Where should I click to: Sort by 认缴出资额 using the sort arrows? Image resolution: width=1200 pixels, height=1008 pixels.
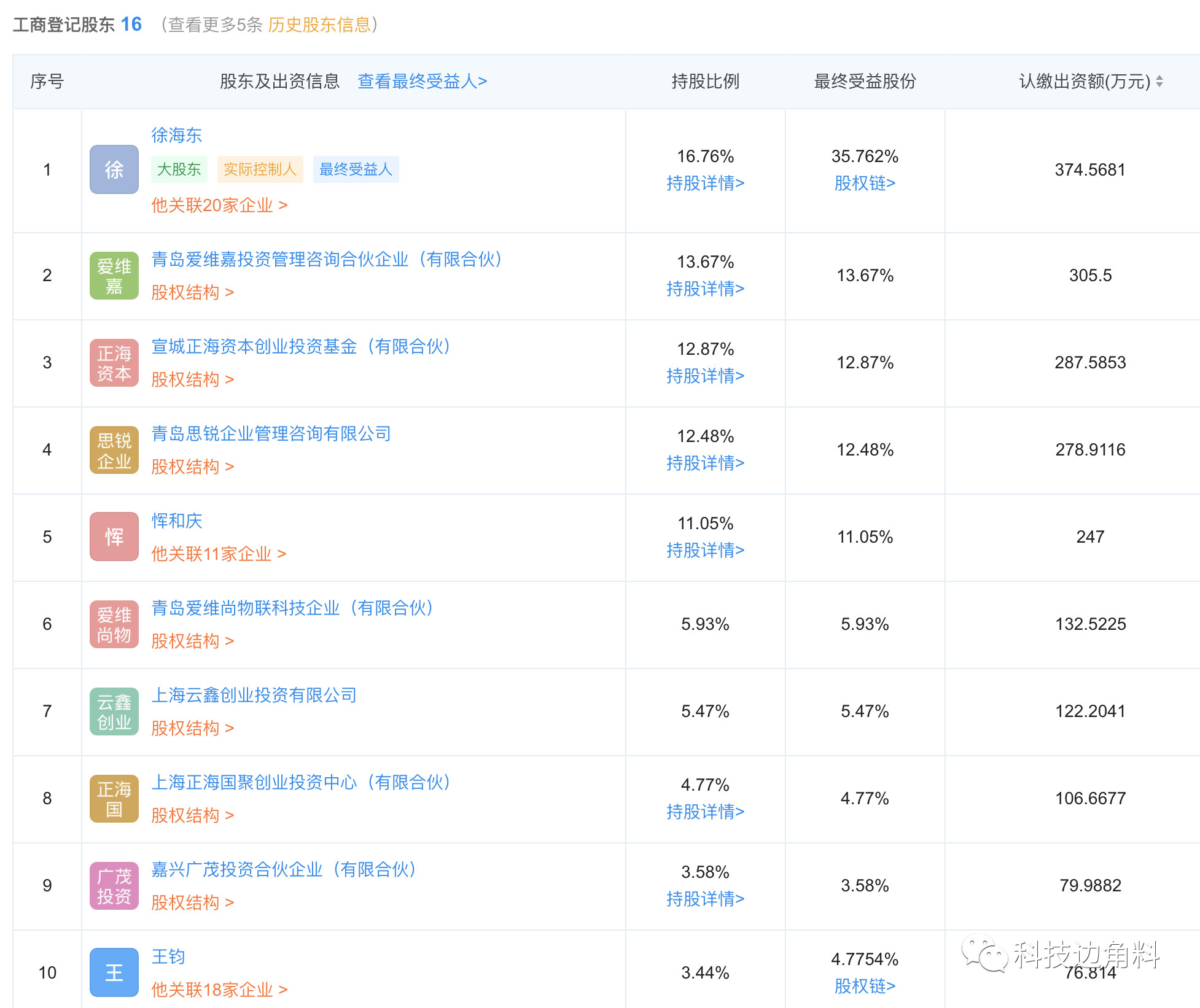1159,81
